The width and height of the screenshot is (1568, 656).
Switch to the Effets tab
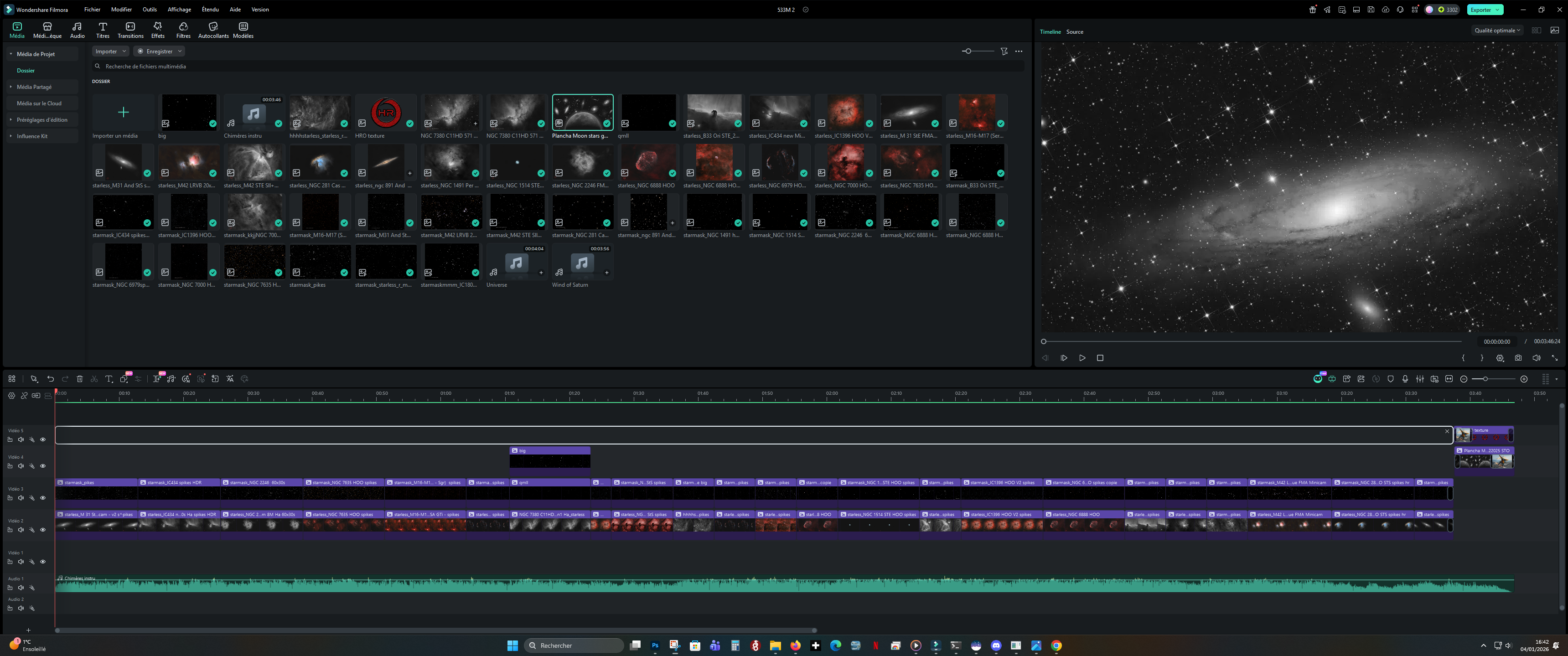point(158,30)
